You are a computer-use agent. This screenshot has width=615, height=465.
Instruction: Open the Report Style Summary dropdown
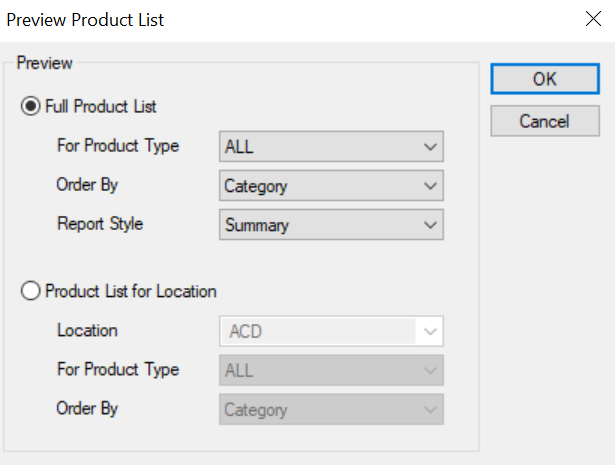click(331, 225)
